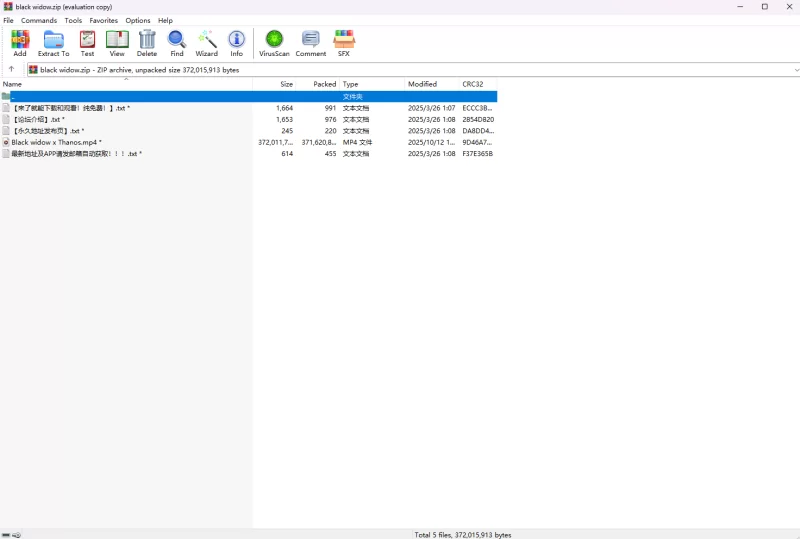Open the Find search tool
This screenshot has height=539, width=800.
[x=177, y=42]
